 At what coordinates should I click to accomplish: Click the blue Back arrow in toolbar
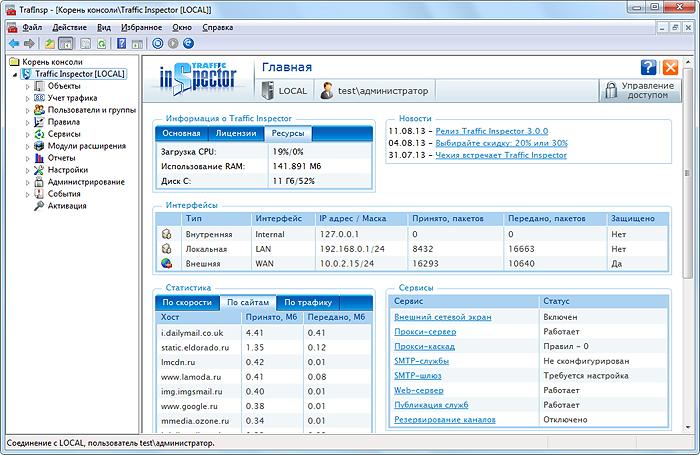14,43
